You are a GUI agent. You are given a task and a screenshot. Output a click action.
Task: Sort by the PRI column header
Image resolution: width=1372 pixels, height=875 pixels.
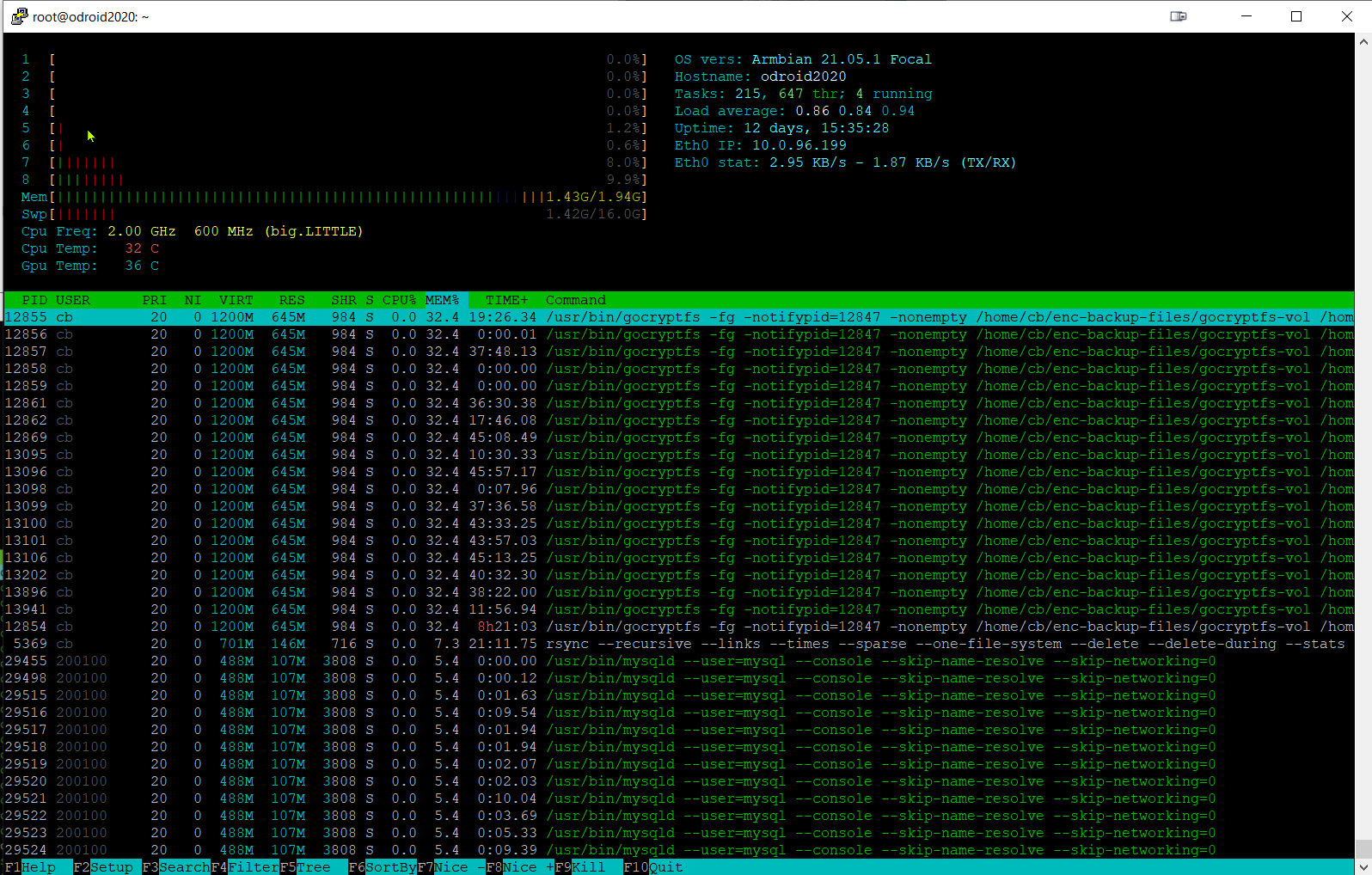pyautogui.click(x=155, y=300)
